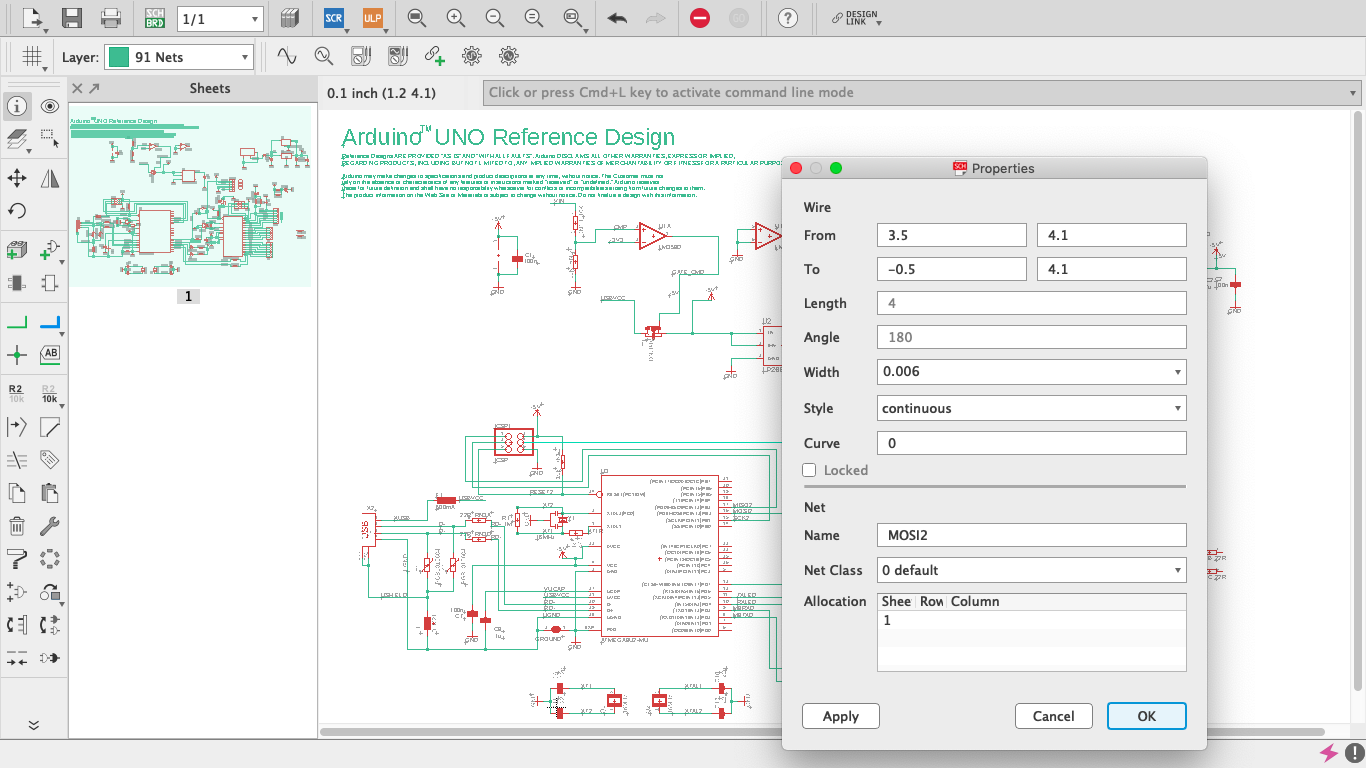
Task: Open the Layer dropdown showing 91 Nets
Action: click(x=179, y=57)
